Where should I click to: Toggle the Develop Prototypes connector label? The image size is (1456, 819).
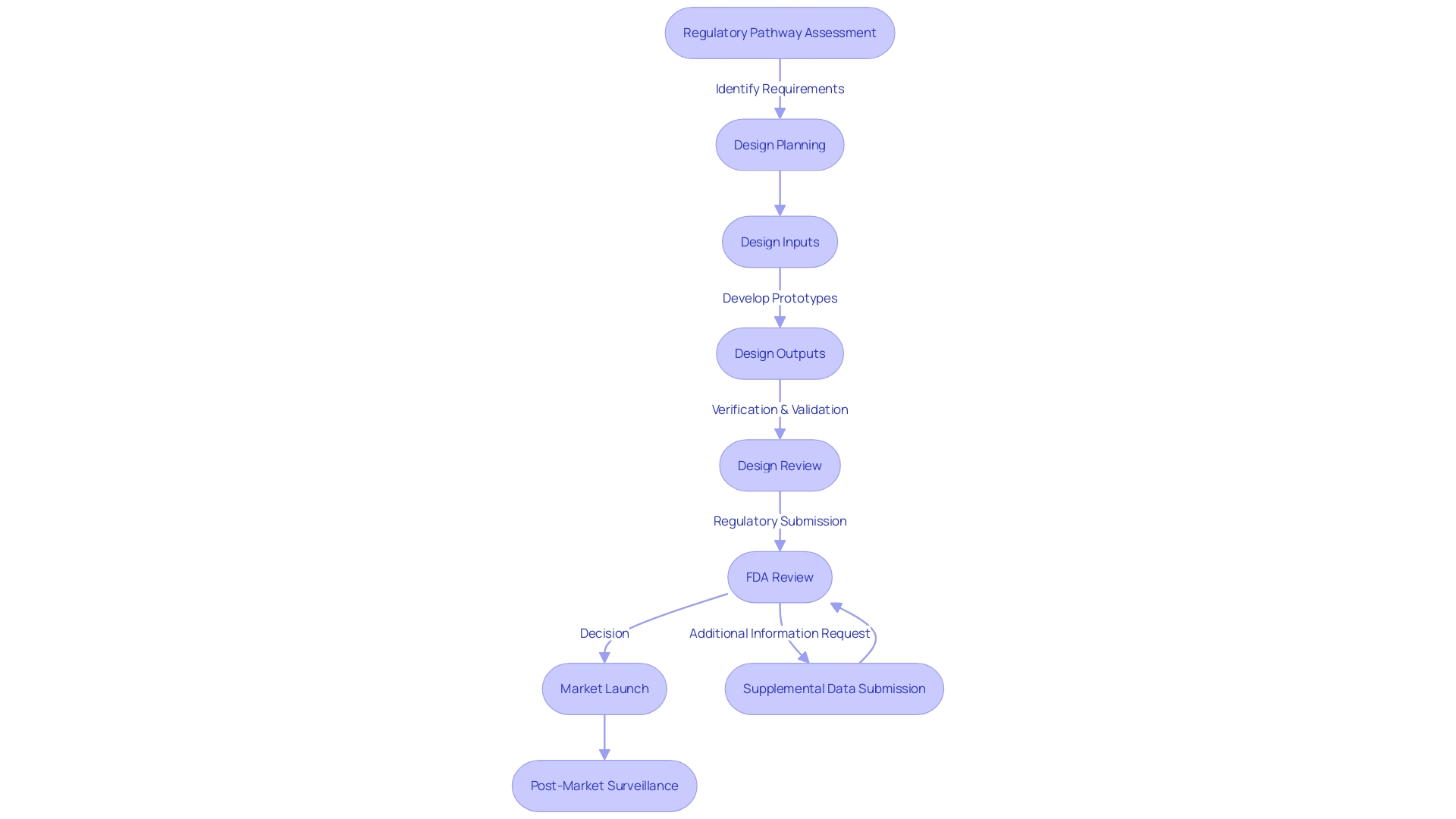click(x=779, y=297)
